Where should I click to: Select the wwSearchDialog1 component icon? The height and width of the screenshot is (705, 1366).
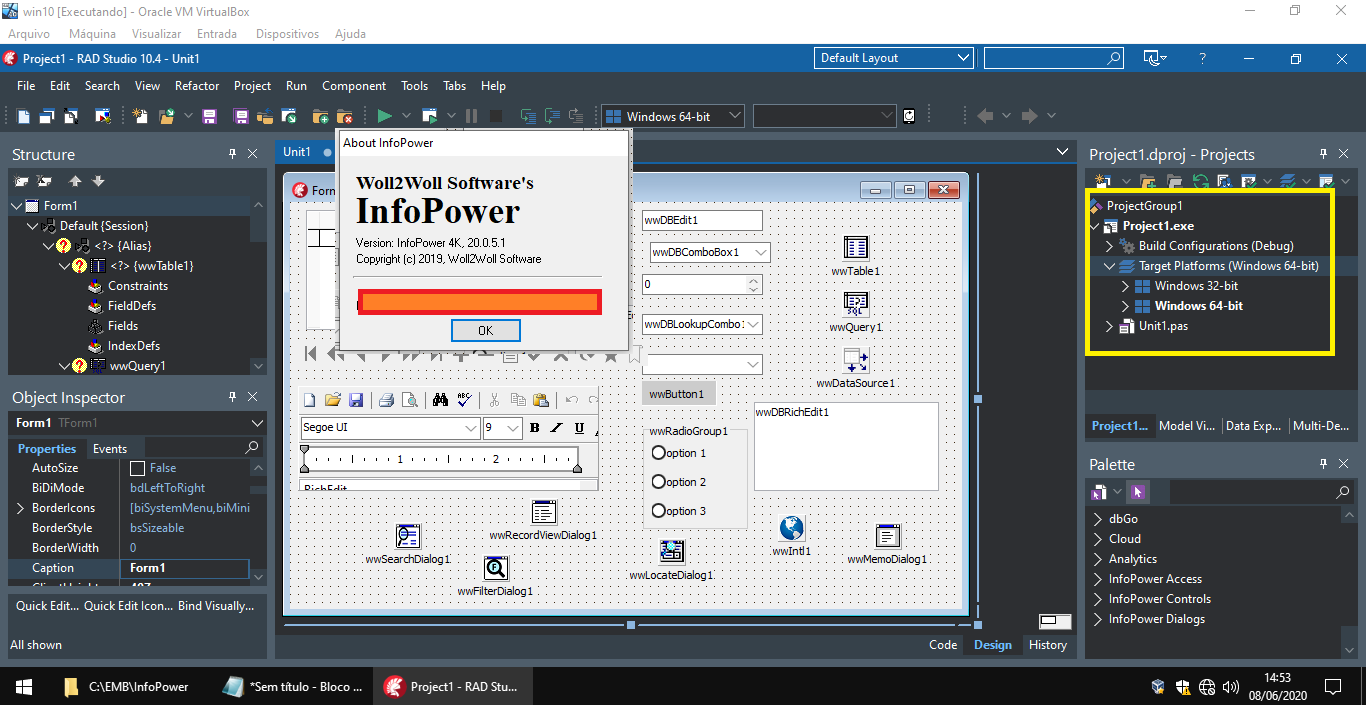[407, 535]
